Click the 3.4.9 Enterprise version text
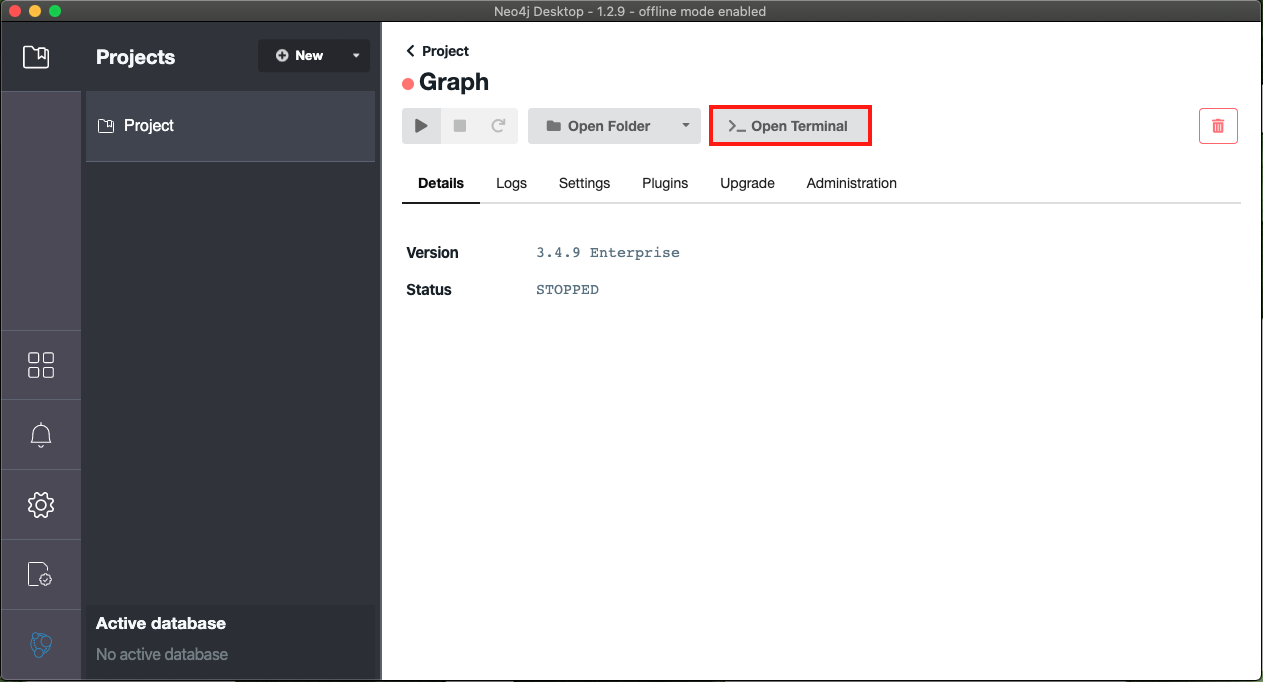The image size is (1263, 682). pos(608,253)
